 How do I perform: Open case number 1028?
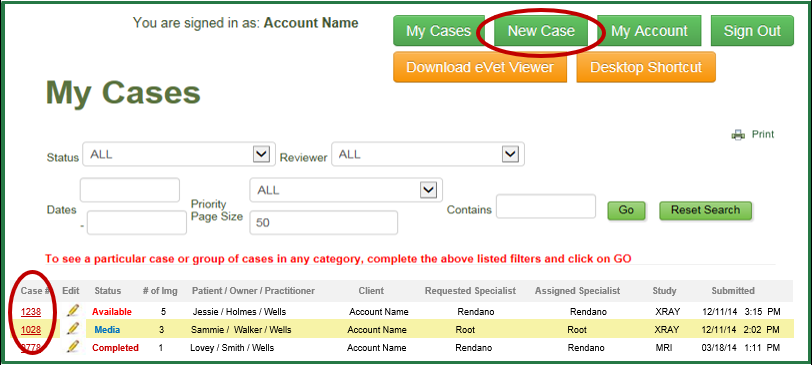coord(31,330)
